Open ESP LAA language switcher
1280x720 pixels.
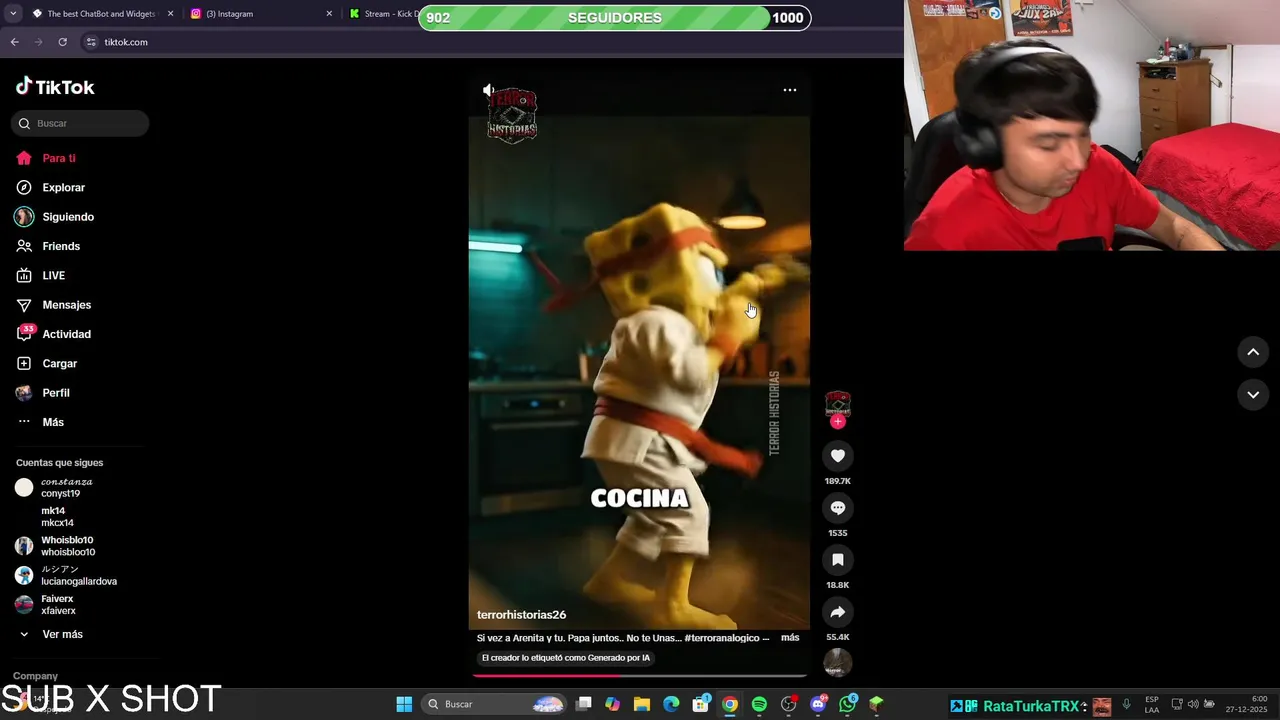pos(1152,704)
